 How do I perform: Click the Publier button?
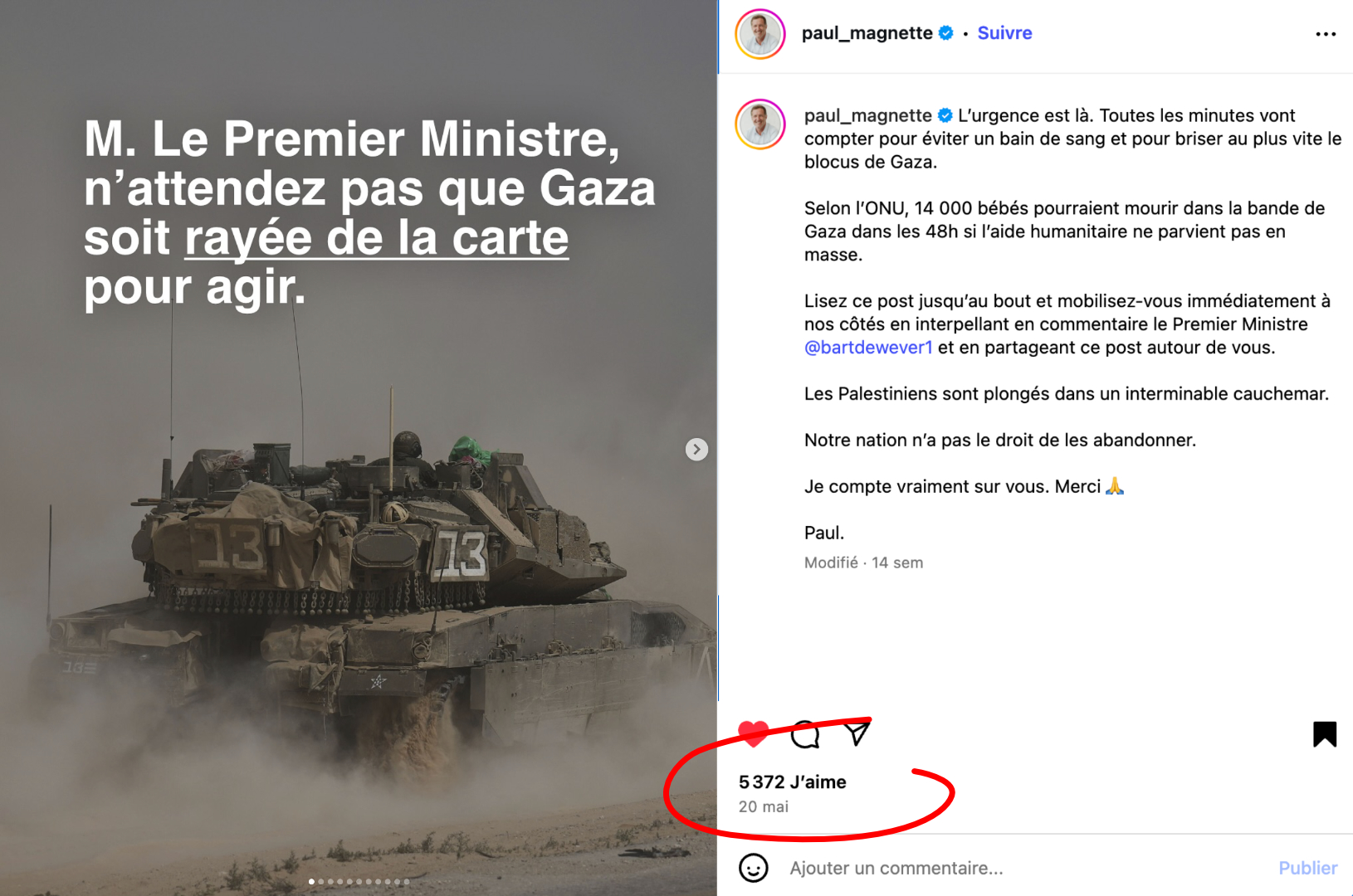[x=1307, y=868]
